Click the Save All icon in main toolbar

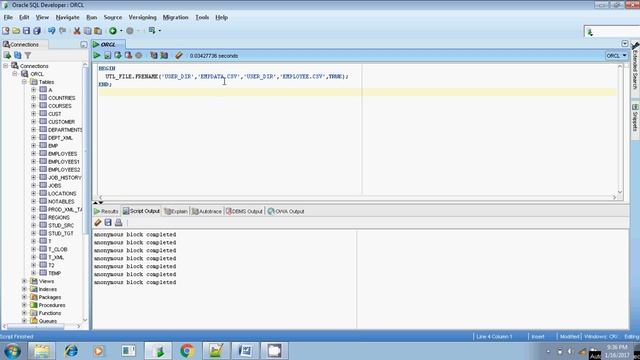37,31
